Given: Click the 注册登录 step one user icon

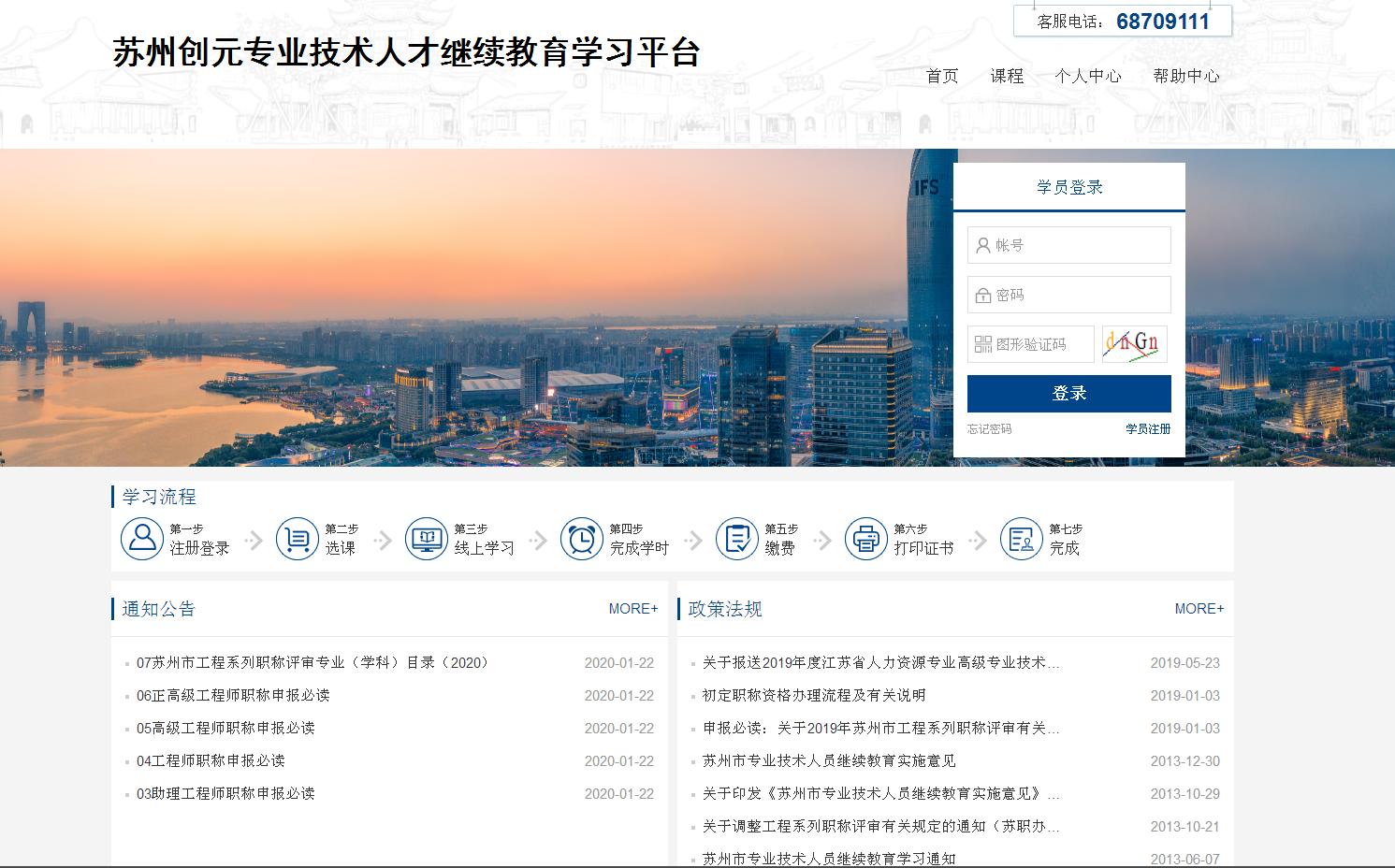Looking at the screenshot, I should [142, 539].
